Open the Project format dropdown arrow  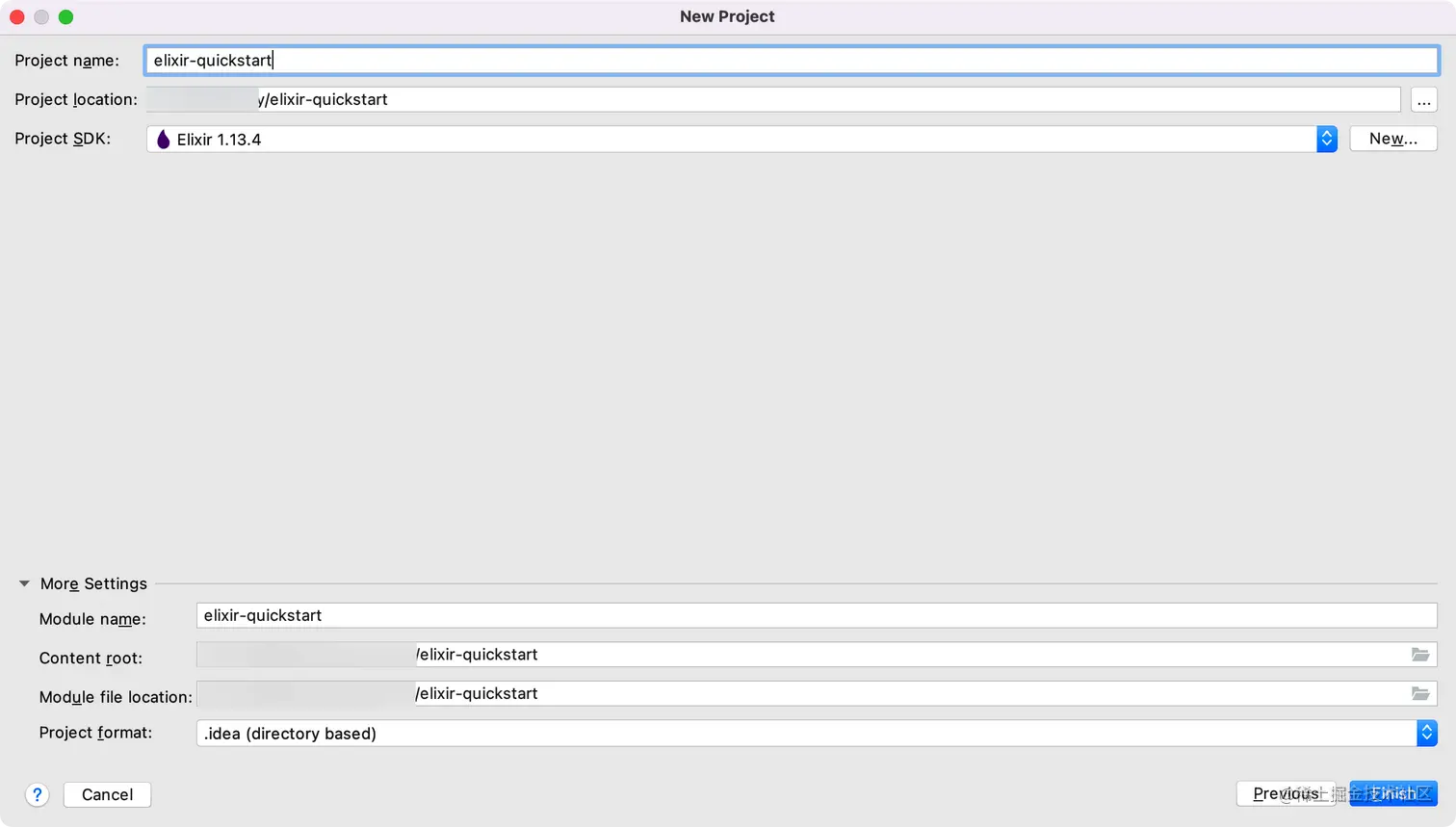click(1427, 733)
